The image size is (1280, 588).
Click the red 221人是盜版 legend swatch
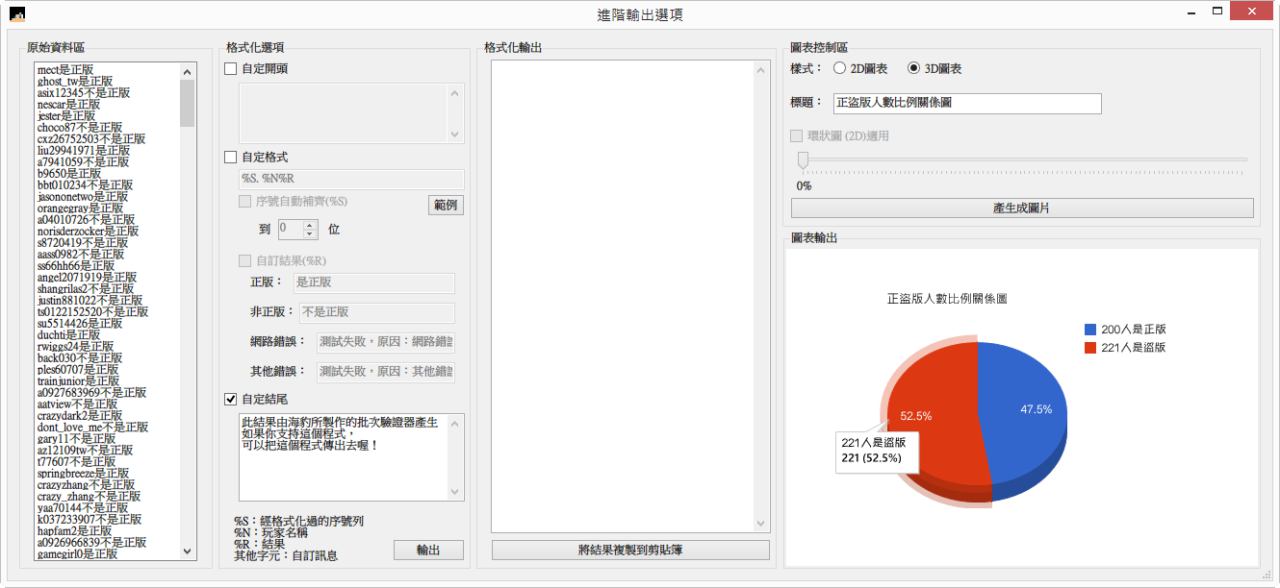click(1090, 348)
